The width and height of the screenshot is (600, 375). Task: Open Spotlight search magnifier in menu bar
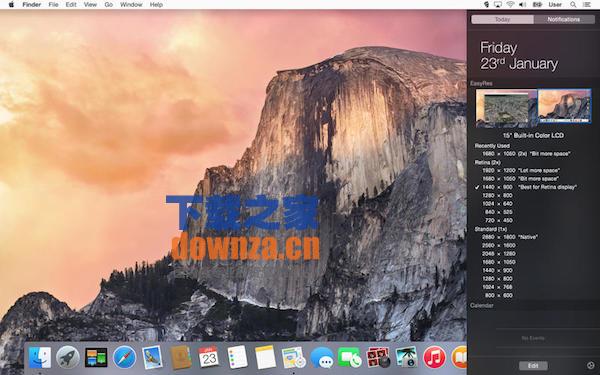(x=573, y=5)
